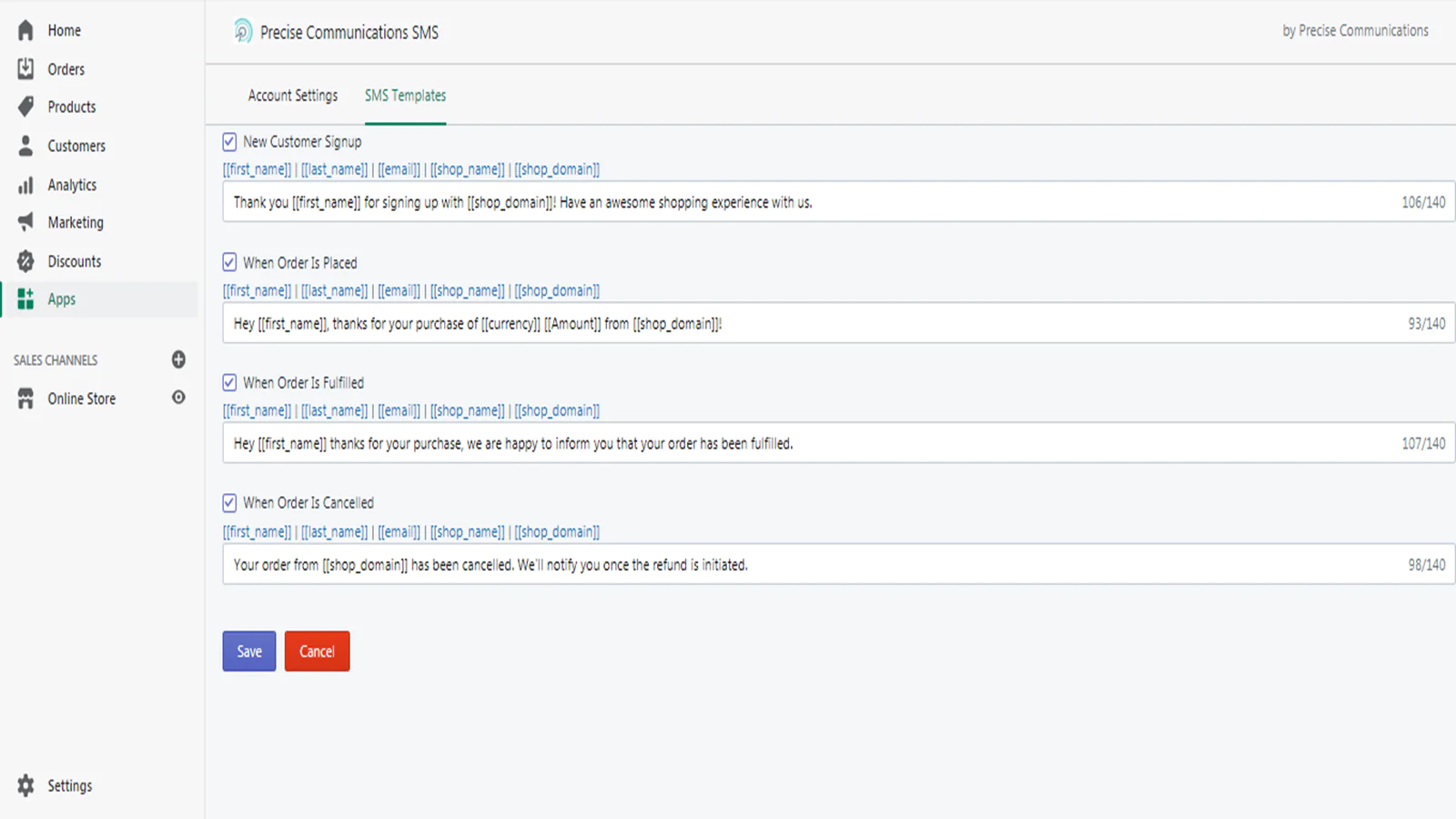Image resolution: width=1456 pixels, height=819 pixels.
Task: Click the 106/140 character counter
Action: coord(1423,202)
